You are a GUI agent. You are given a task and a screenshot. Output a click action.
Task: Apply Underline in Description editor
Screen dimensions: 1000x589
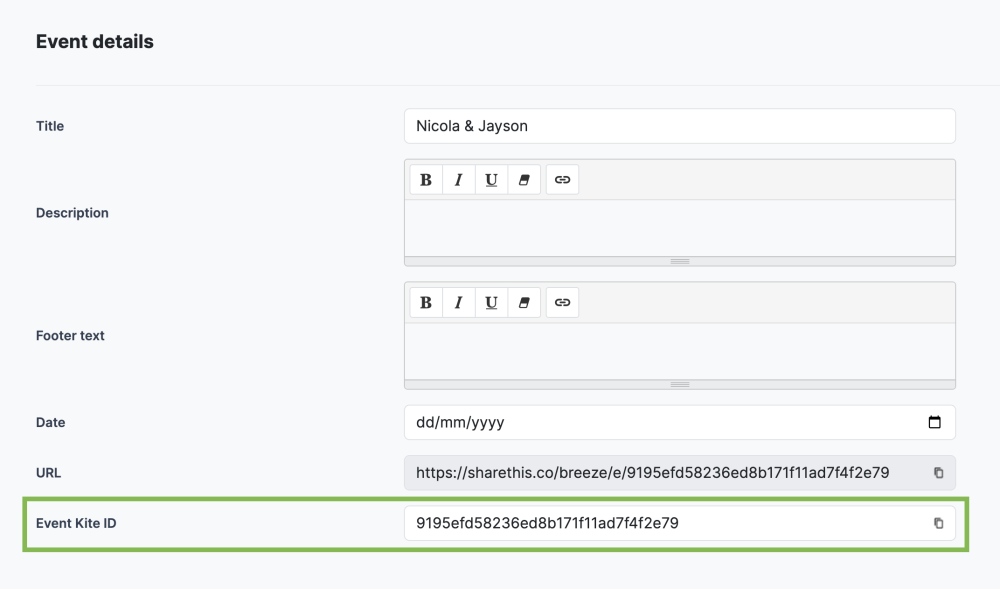pos(491,180)
